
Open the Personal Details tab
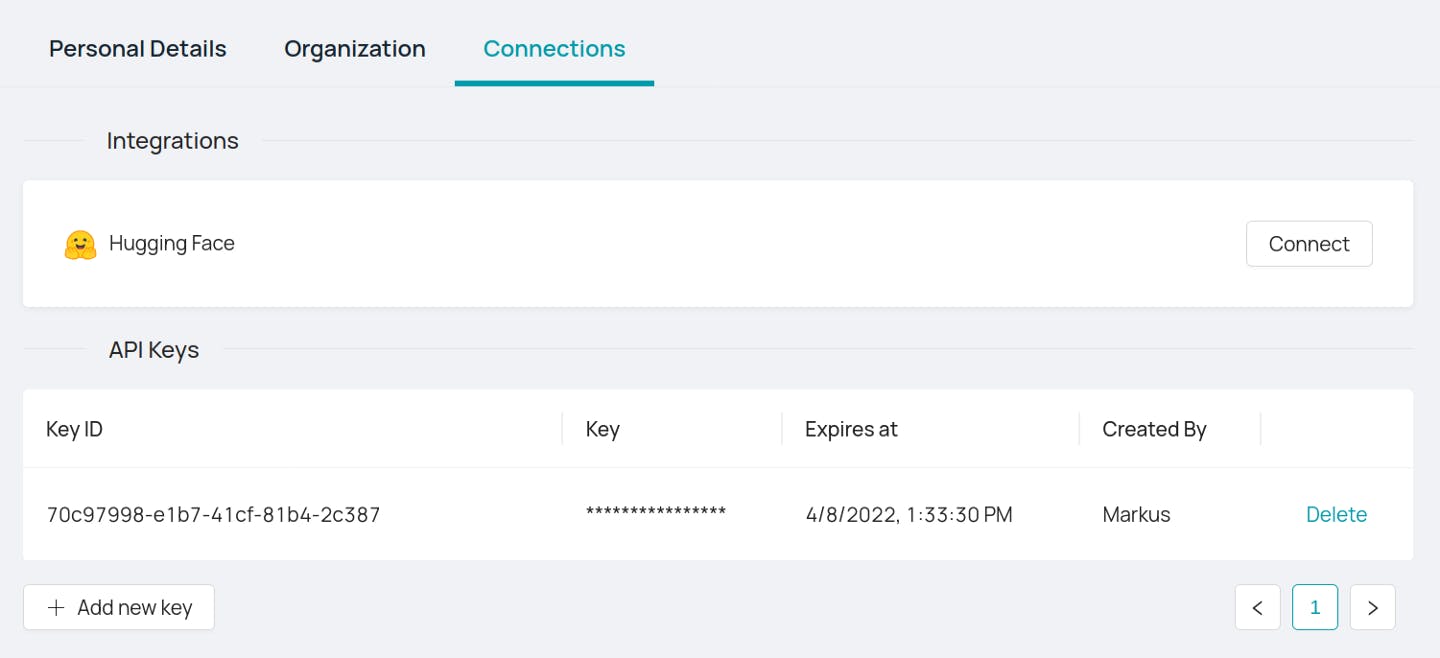(138, 48)
